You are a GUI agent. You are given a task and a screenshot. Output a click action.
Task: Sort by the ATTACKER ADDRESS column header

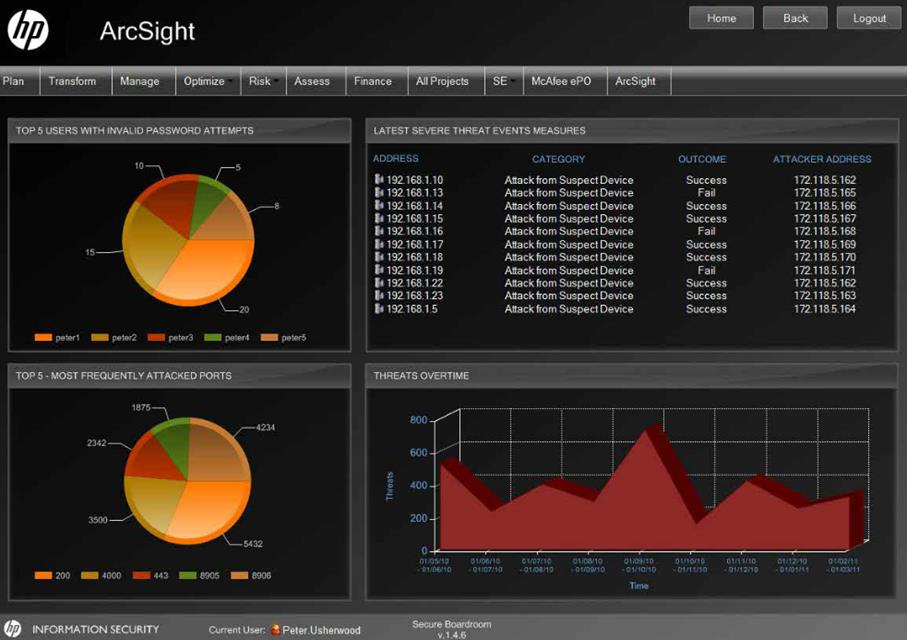point(822,159)
